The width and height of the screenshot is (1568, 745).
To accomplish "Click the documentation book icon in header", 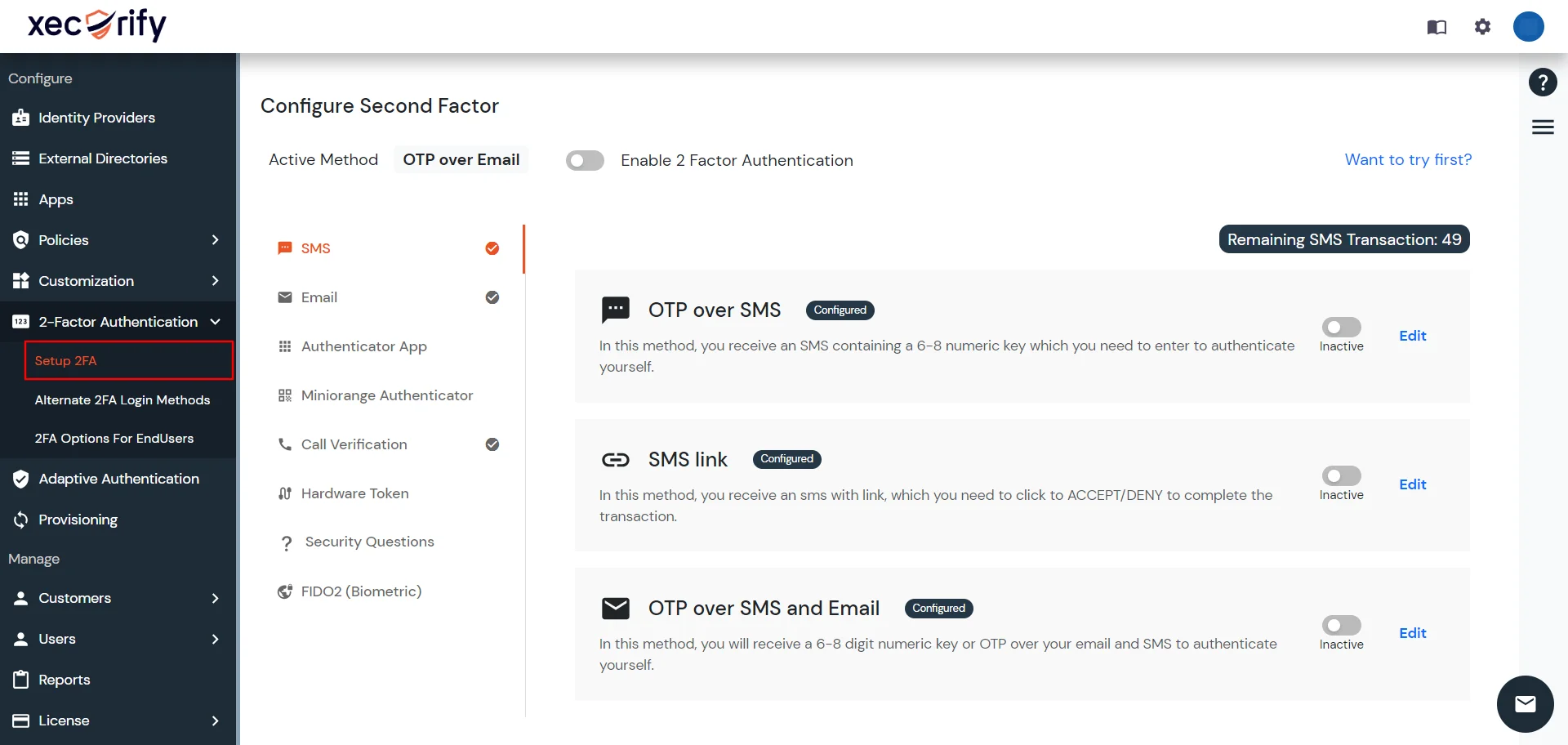I will [x=1437, y=27].
